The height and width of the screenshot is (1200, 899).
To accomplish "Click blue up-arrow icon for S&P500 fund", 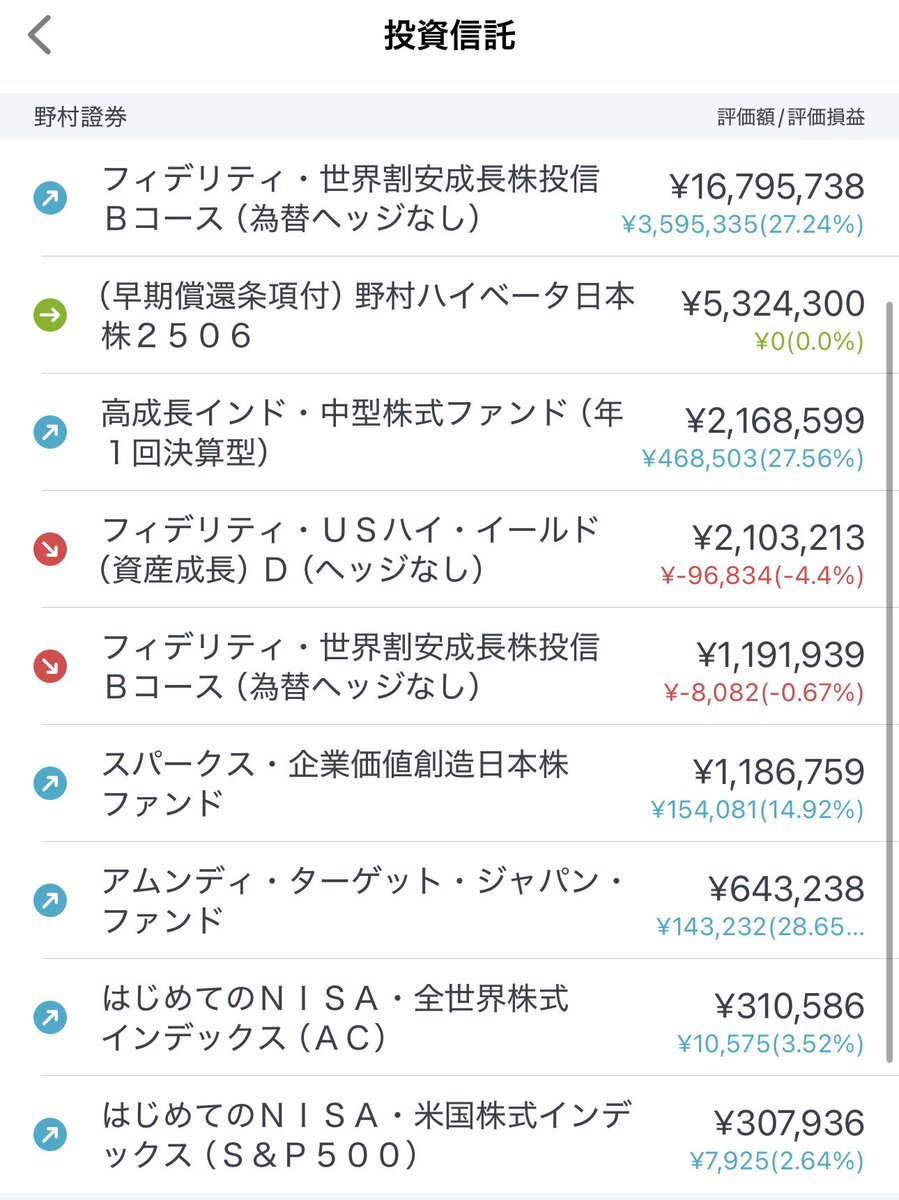I will 50,1135.
